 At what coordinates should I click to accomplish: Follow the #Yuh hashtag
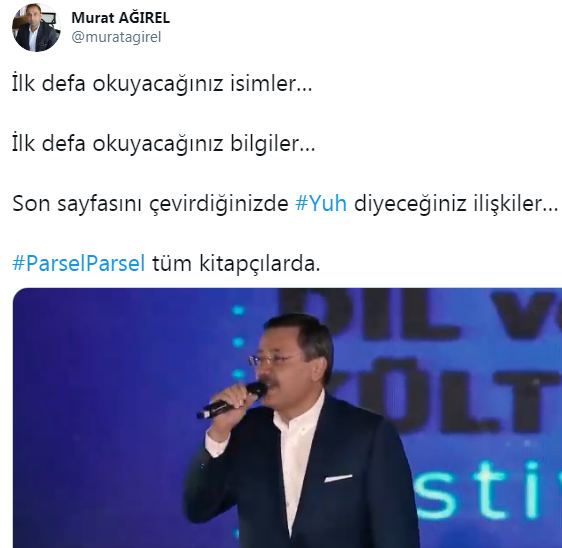(x=321, y=203)
